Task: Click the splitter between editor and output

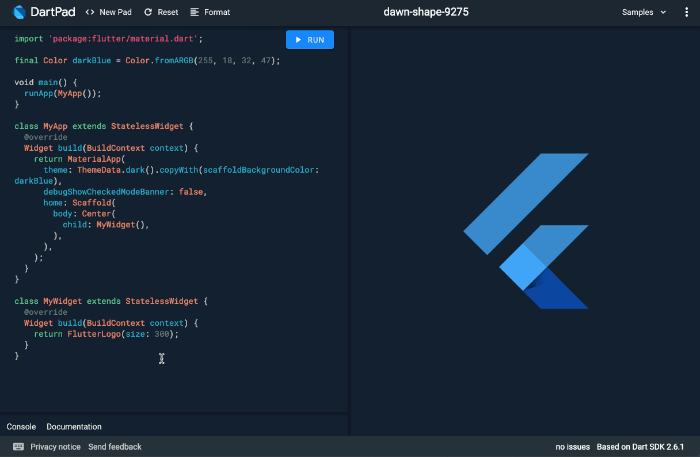Action: tap(349, 230)
